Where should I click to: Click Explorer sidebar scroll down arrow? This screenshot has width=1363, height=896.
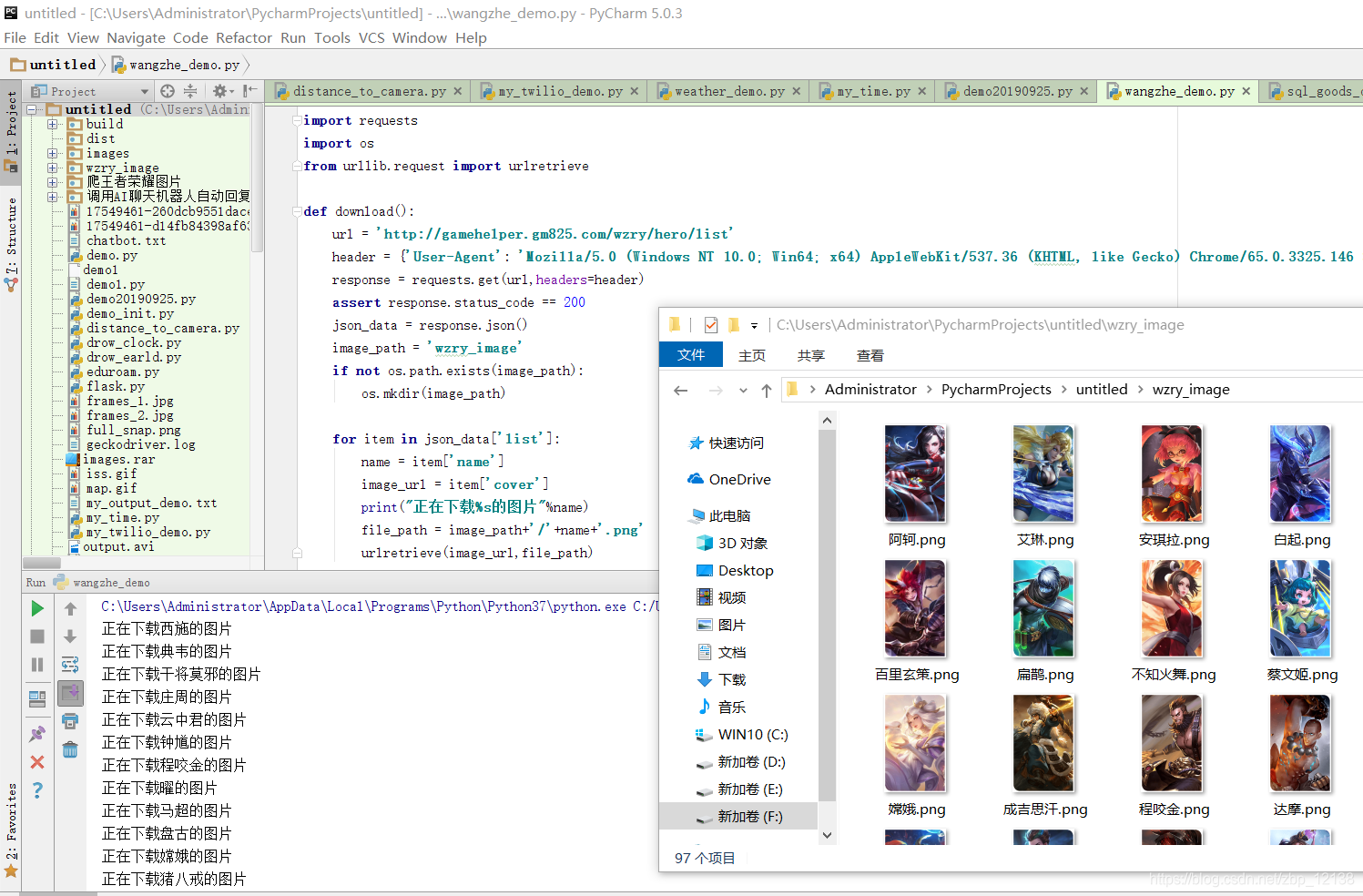pos(827,835)
